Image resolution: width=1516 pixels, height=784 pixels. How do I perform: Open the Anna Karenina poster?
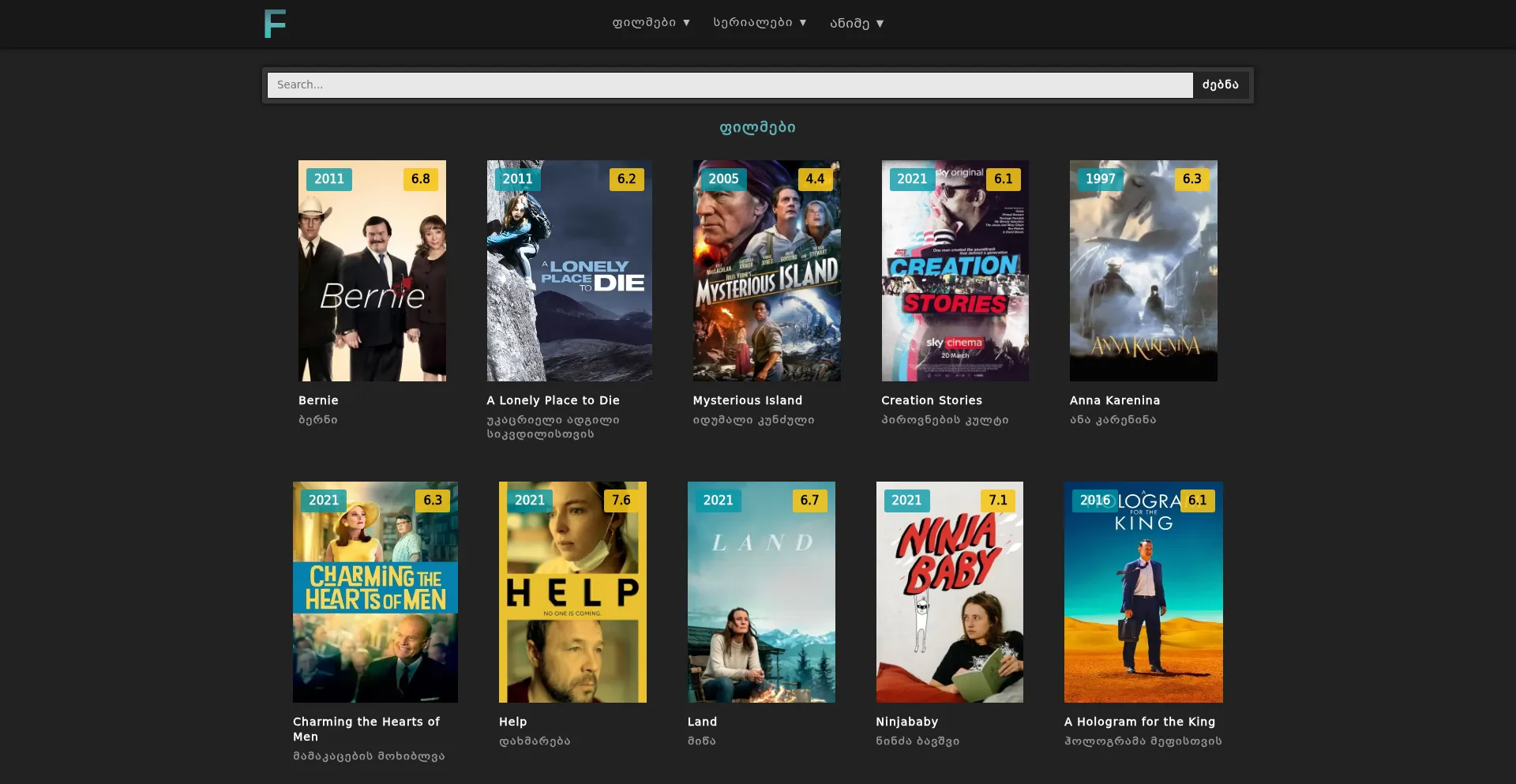[x=1143, y=271]
